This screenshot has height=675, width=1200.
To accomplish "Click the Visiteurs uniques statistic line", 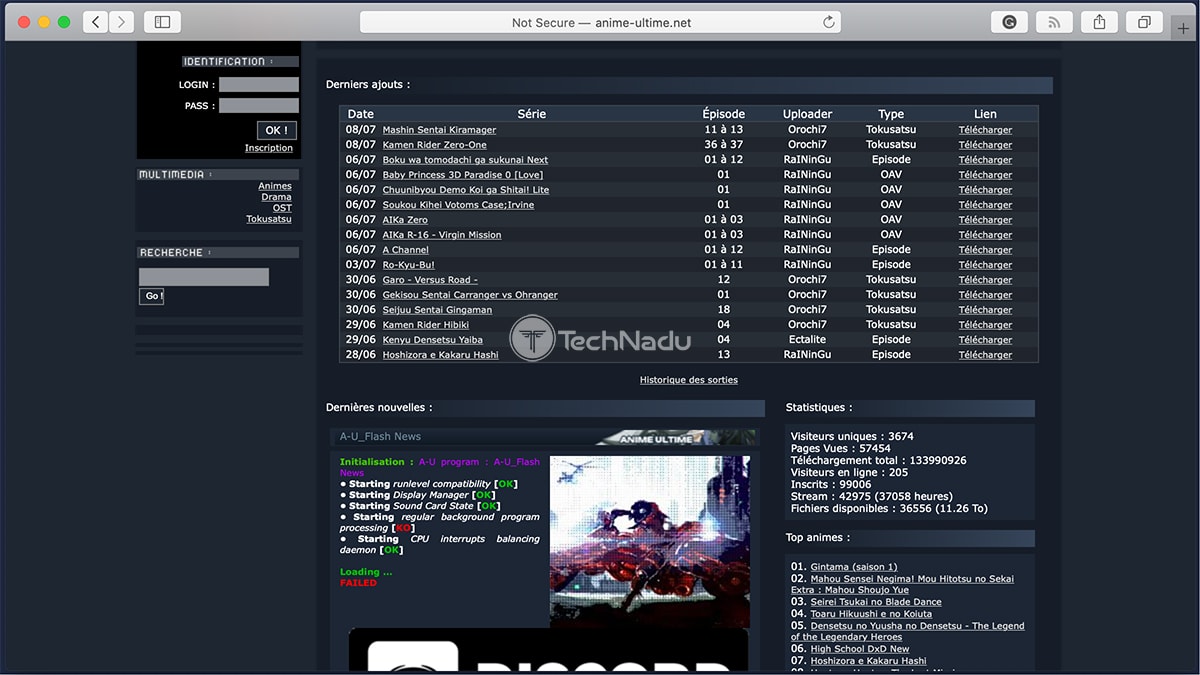I will [852, 437].
